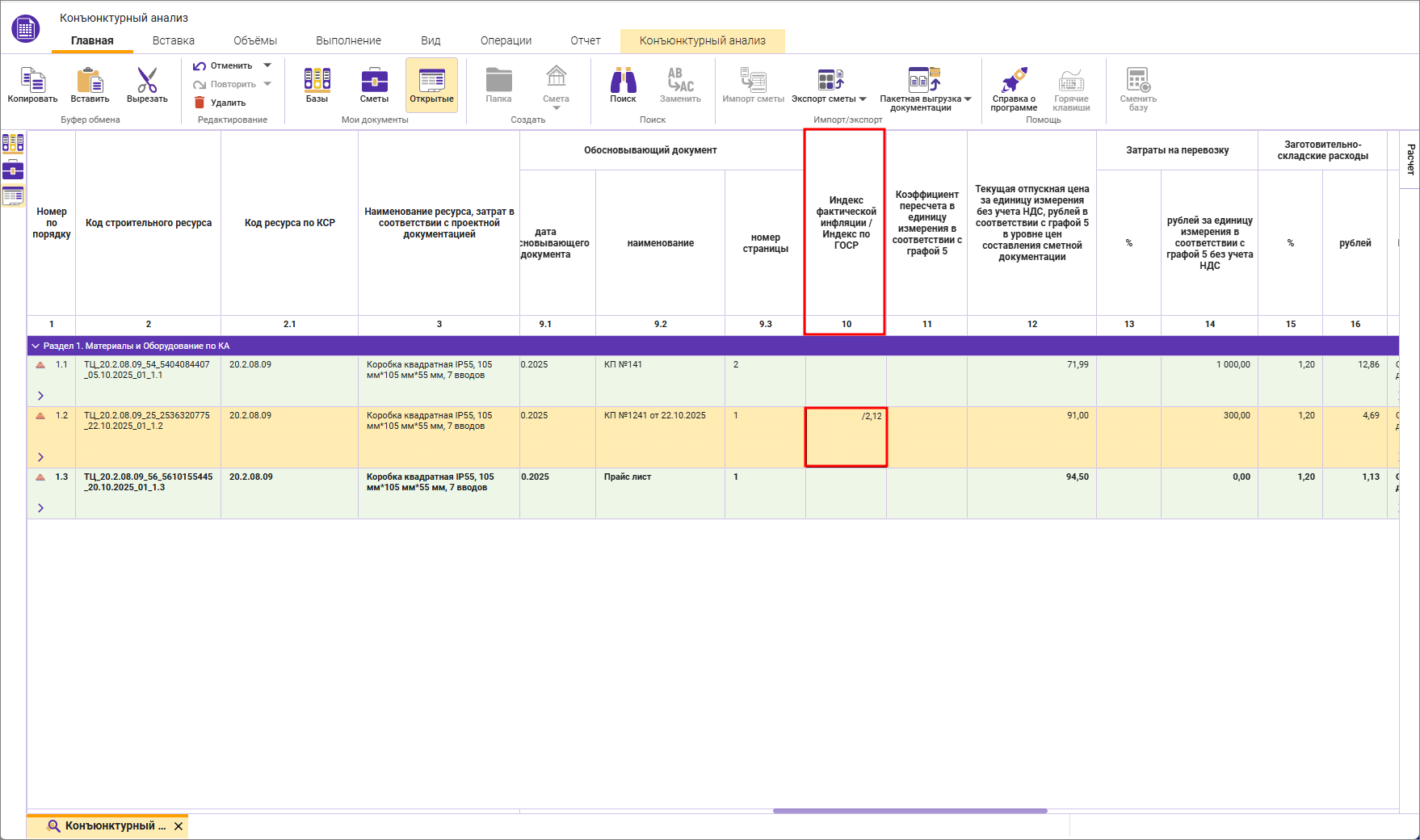The image size is (1420, 840).
Task: Collapse section Раздел 1 Материалы и Оборудование
Action: [x=36, y=346]
